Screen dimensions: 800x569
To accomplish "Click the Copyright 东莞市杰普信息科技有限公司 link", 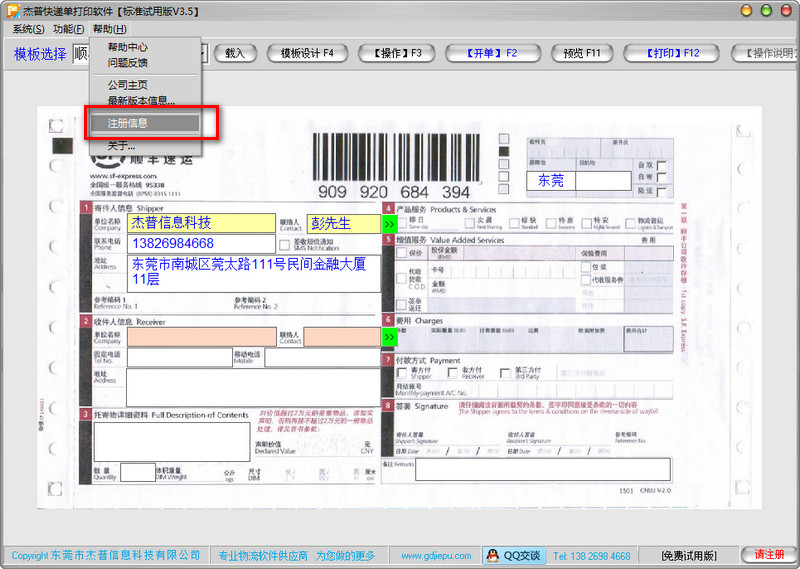I will (106, 556).
